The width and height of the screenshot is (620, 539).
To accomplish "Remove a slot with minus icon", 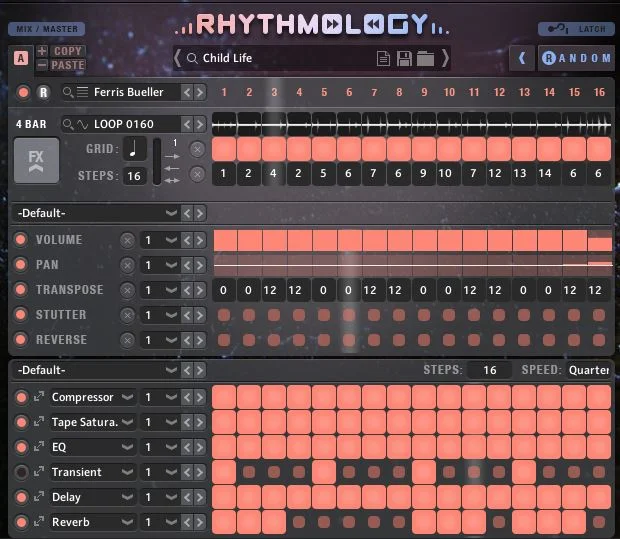I will click(x=42, y=64).
